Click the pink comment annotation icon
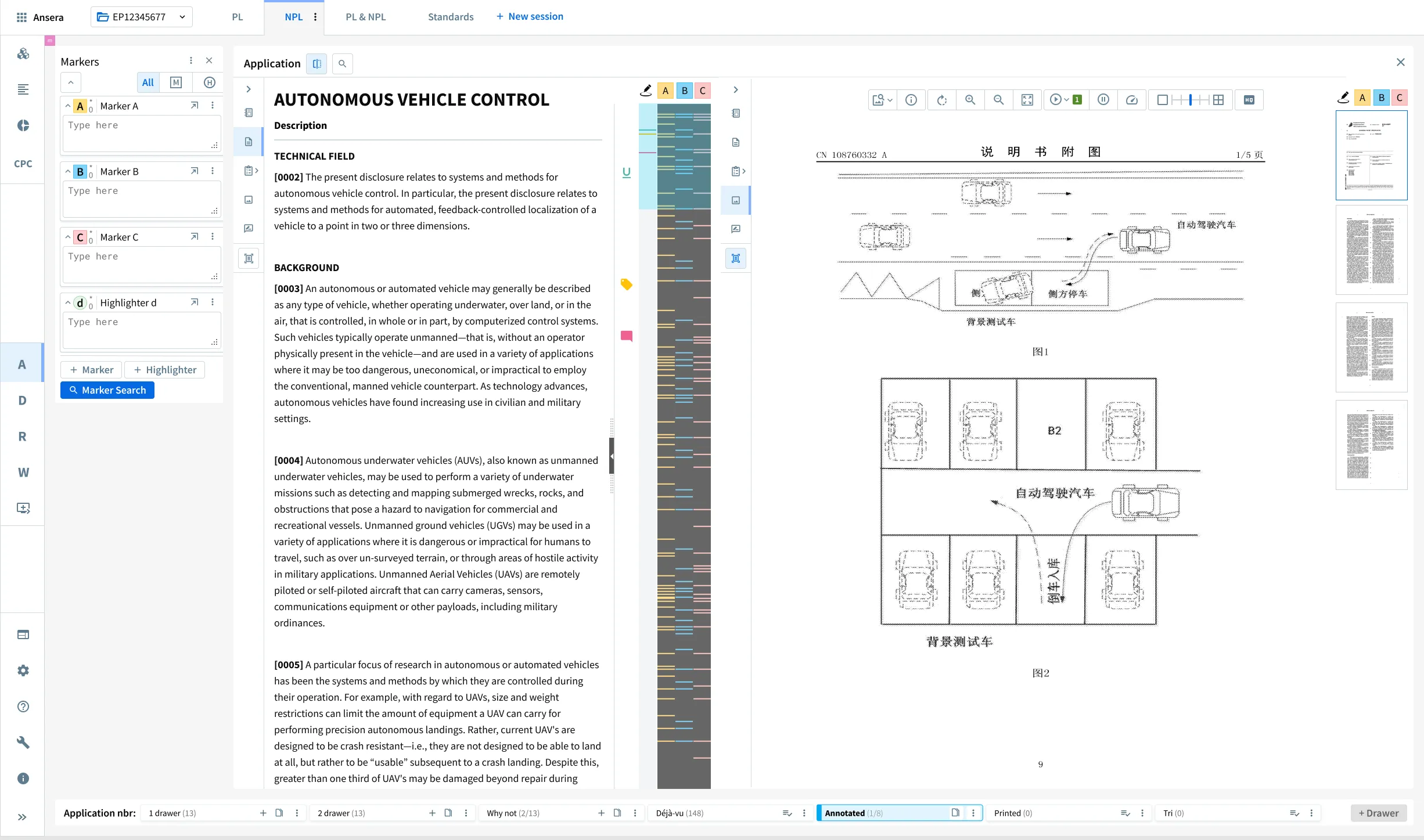Viewport: 1424px width, 840px height. click(626, 336)
